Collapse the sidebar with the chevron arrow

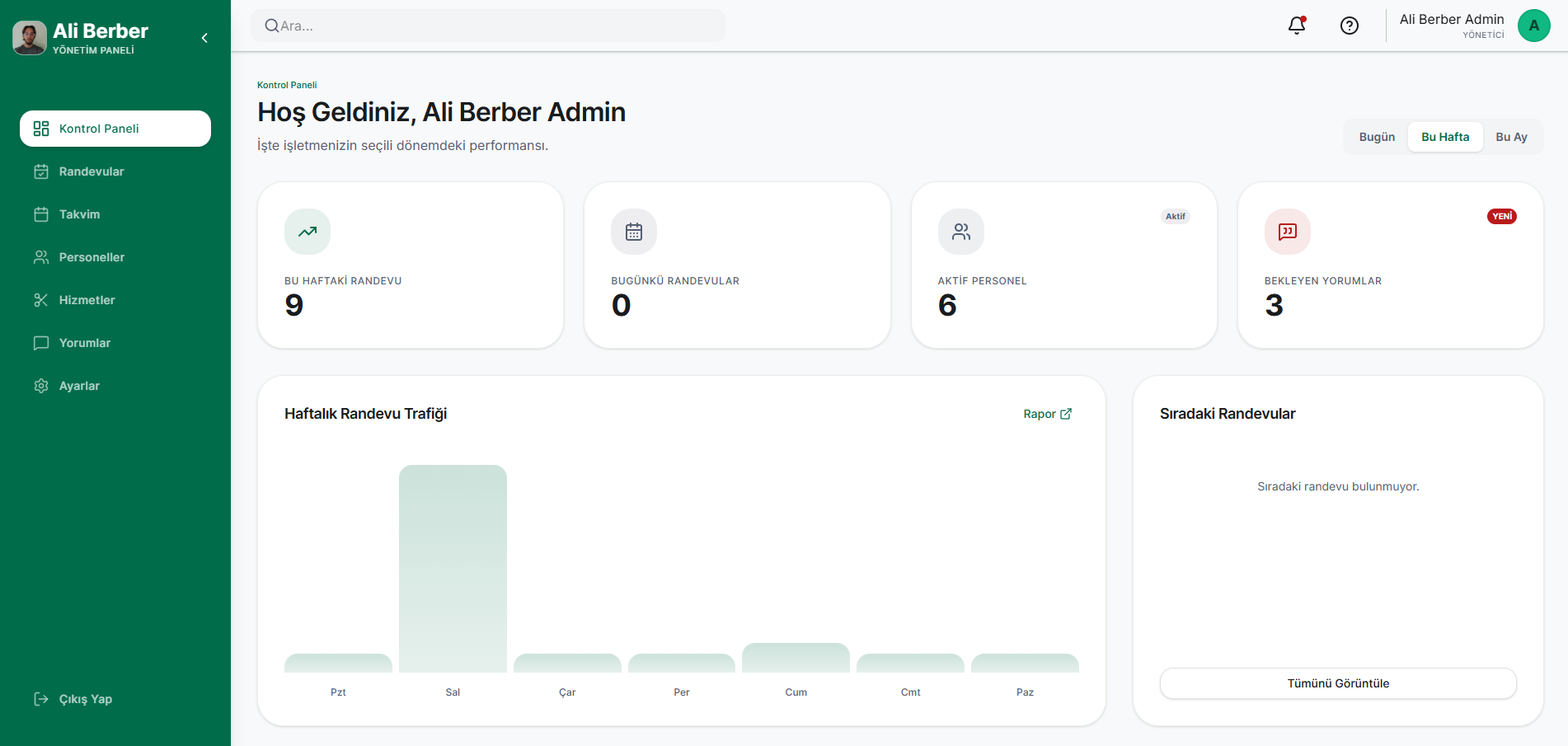204,38
